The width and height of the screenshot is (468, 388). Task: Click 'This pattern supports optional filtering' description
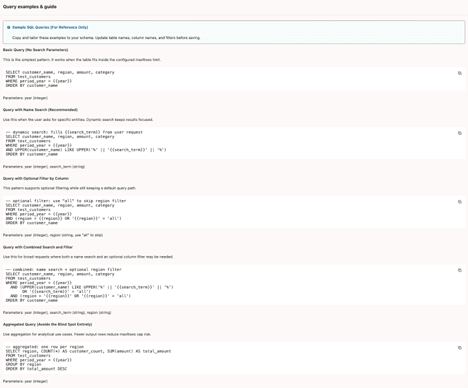pos(69,188)
